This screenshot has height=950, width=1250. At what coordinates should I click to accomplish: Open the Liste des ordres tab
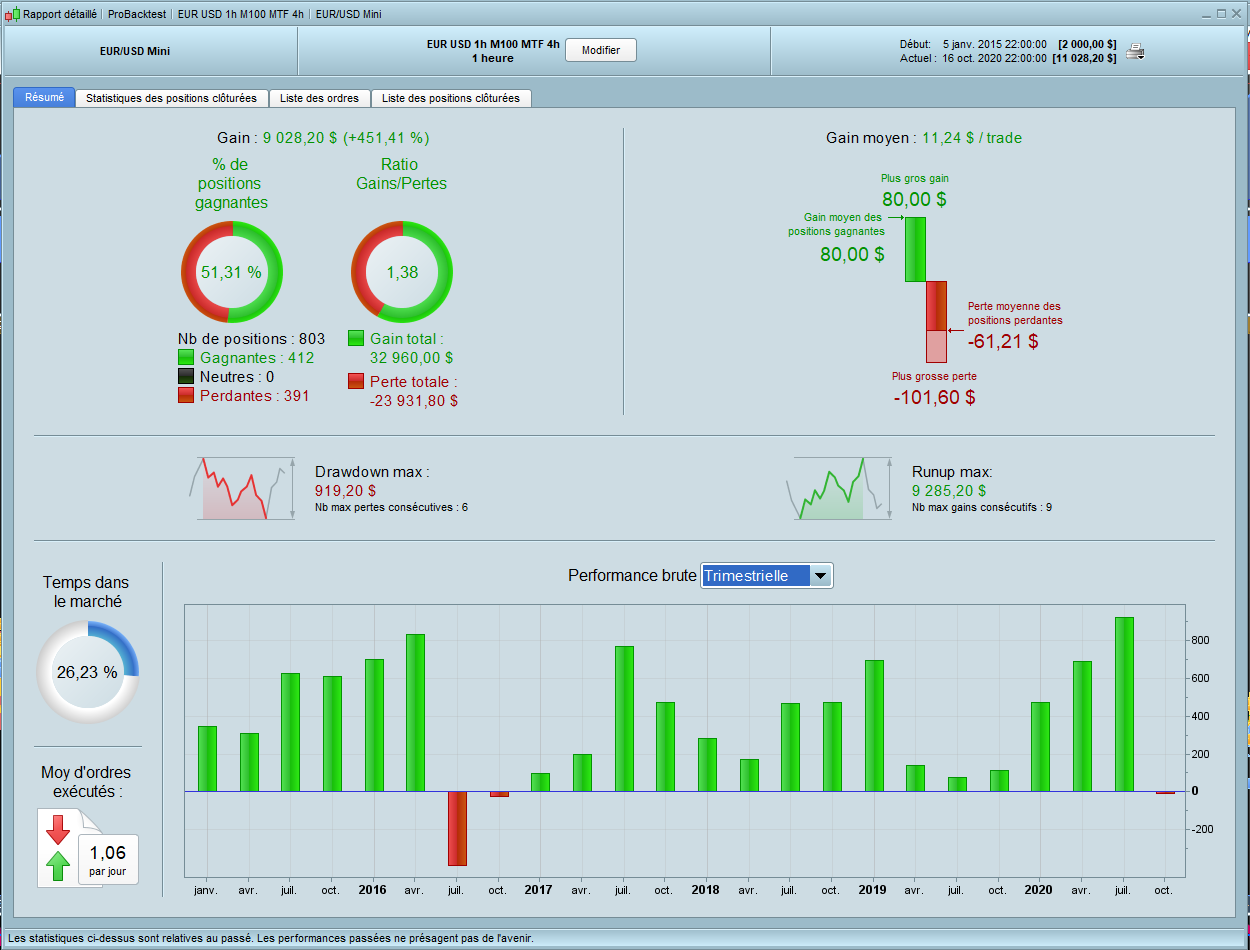click(x=320, y=98)
